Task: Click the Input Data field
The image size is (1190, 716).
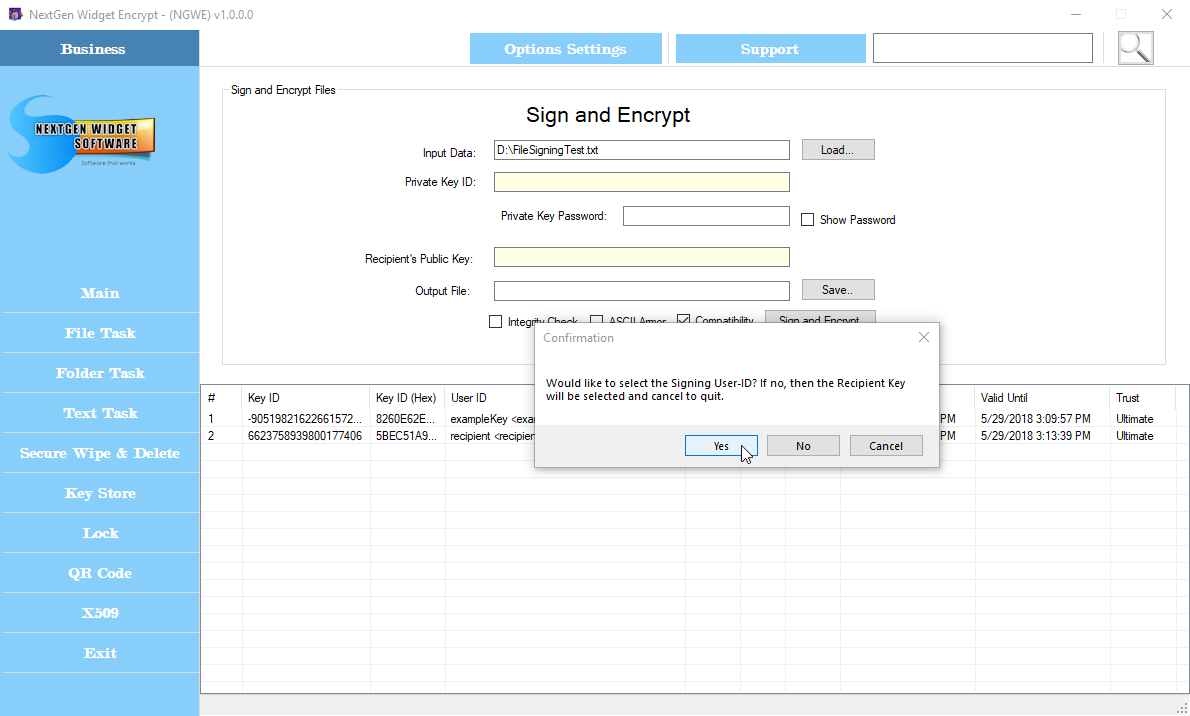Action: (x=641, y=150)
